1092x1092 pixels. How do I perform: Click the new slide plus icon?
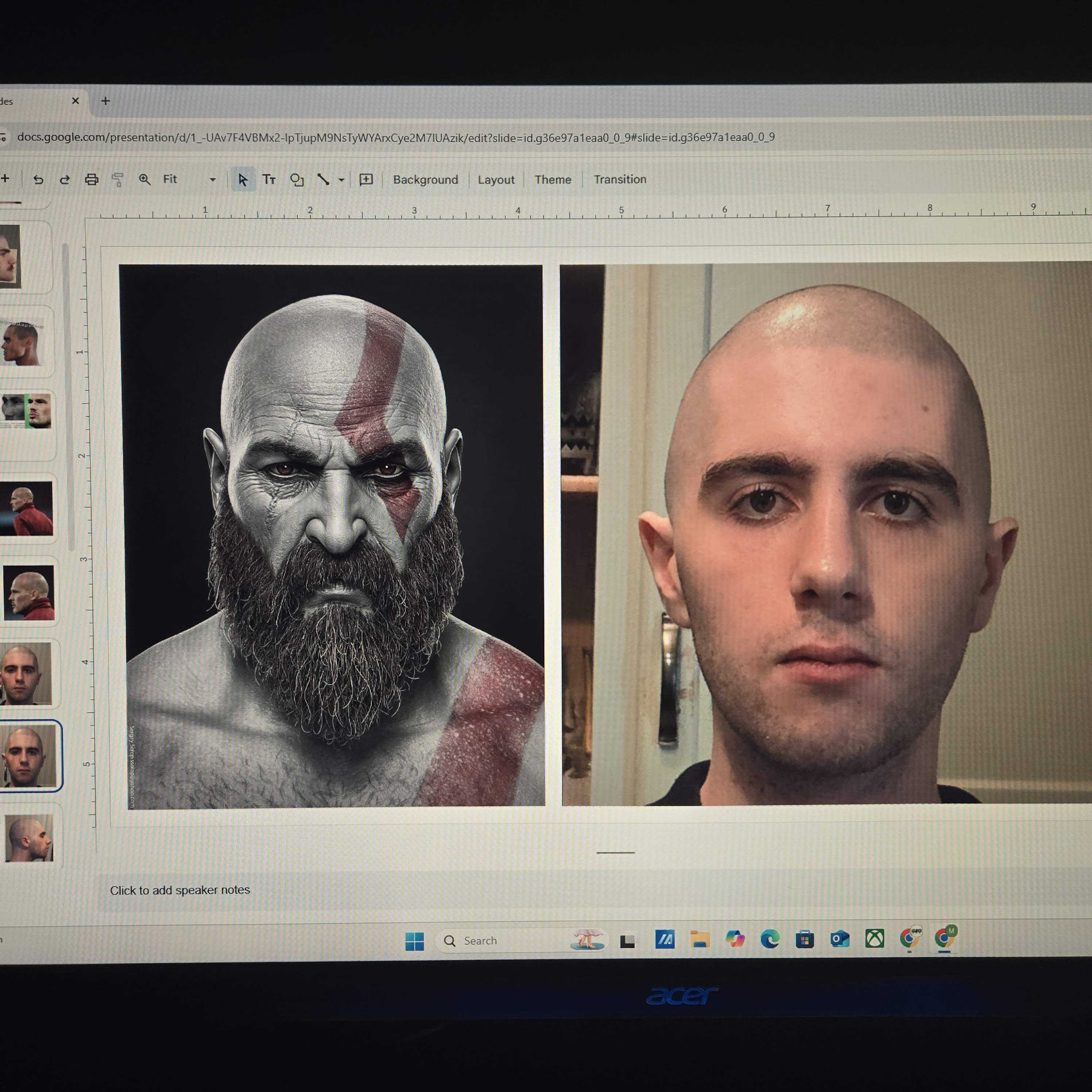tap(5, 178)
